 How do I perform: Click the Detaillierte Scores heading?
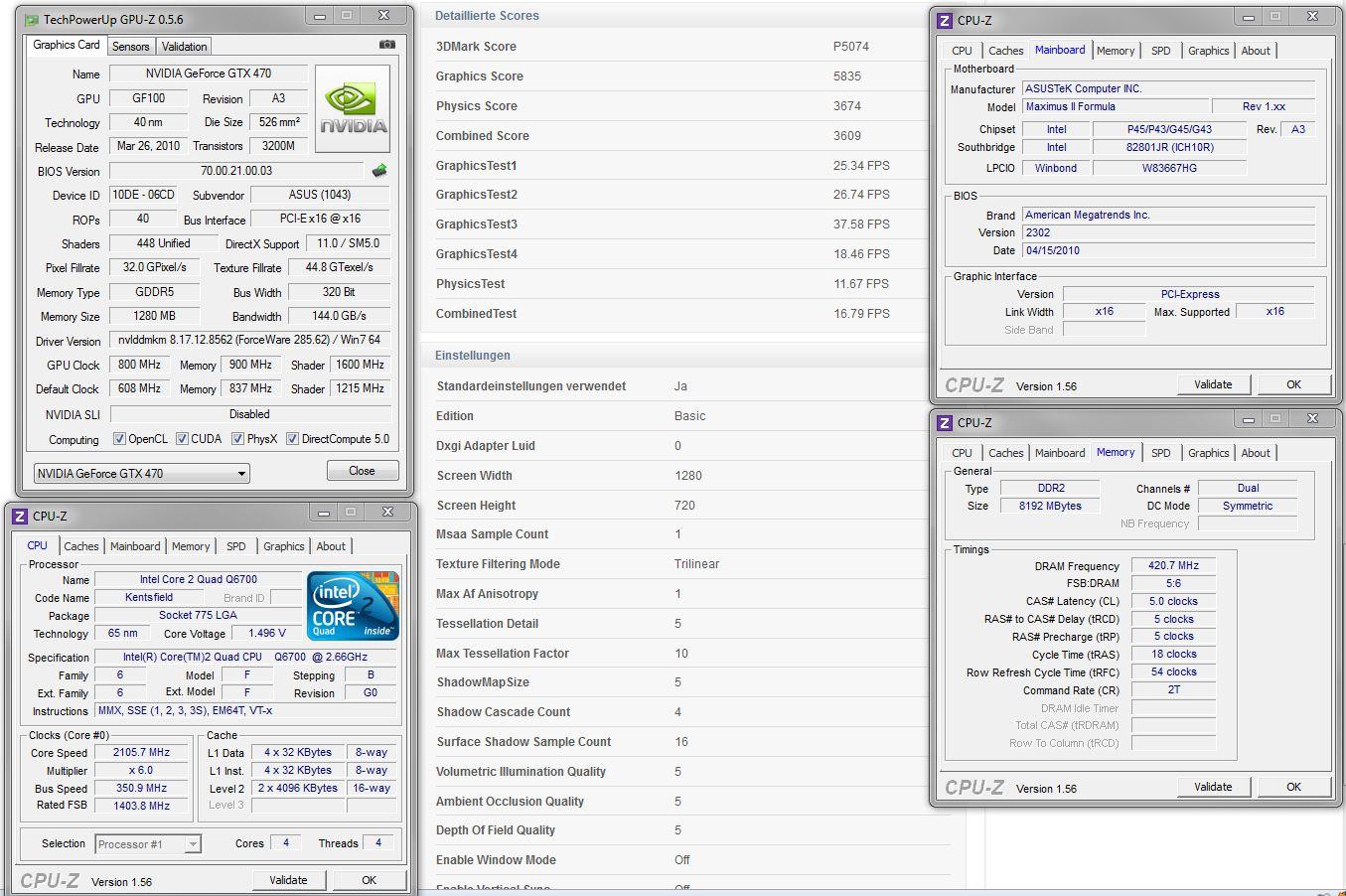487,16
